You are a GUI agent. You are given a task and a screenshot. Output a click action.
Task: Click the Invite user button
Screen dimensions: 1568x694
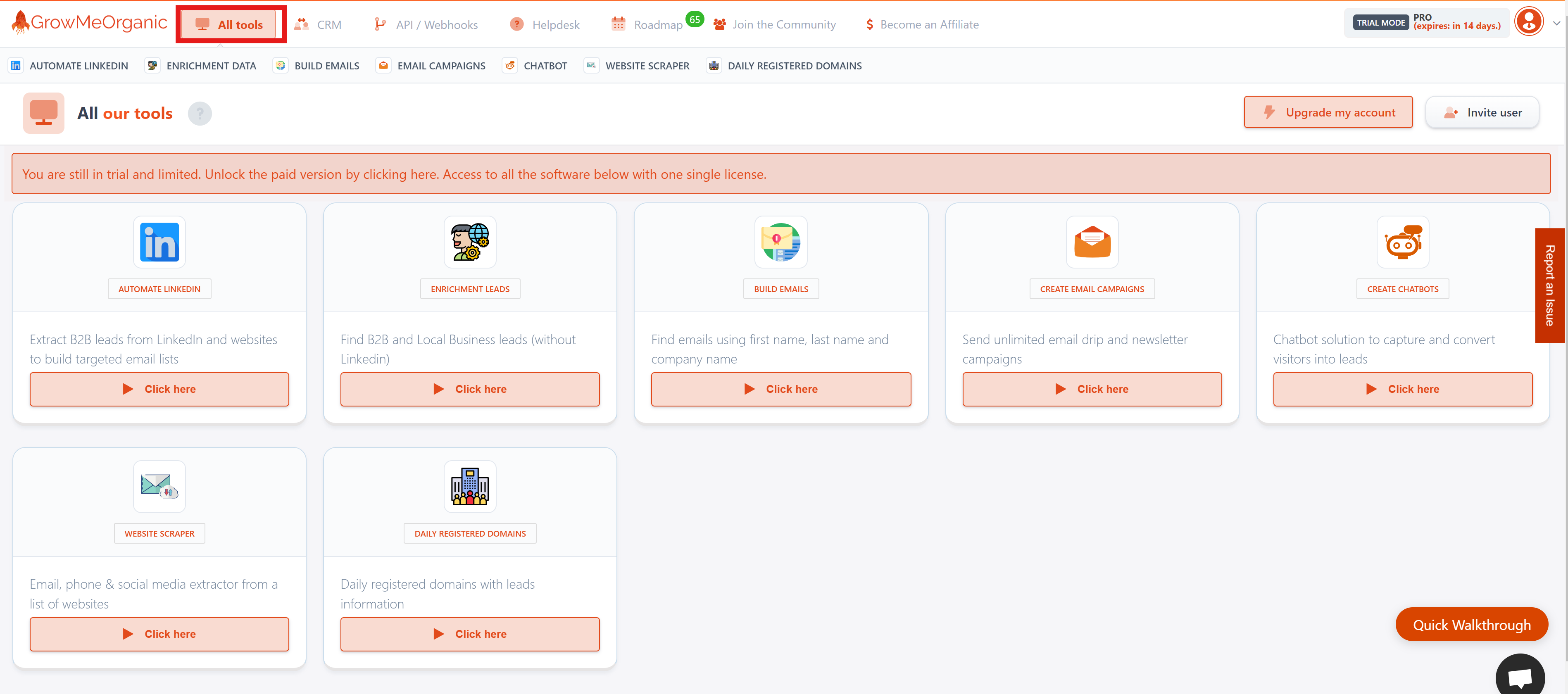[1482, 113]
